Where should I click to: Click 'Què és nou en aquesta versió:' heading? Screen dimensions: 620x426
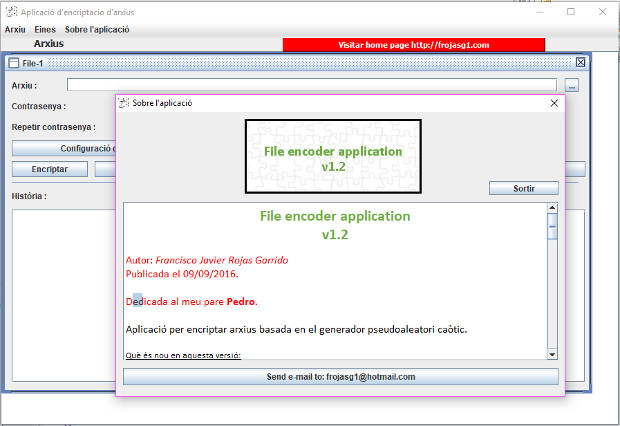pyautogui.click(x=183, y=355)
